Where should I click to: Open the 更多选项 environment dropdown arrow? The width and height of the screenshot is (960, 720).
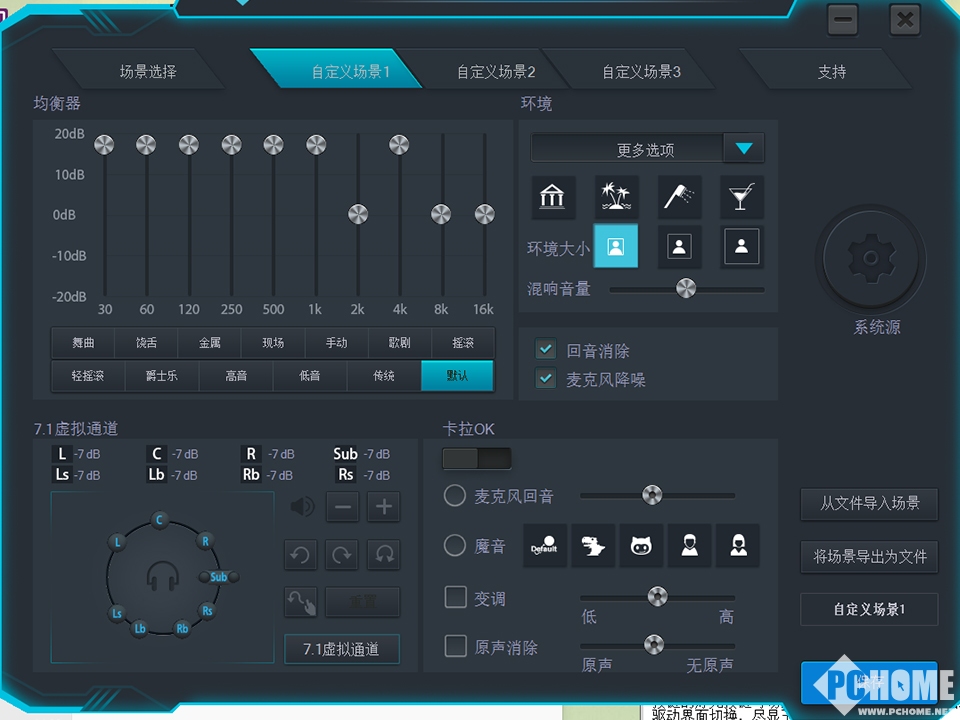pos(743,149)
